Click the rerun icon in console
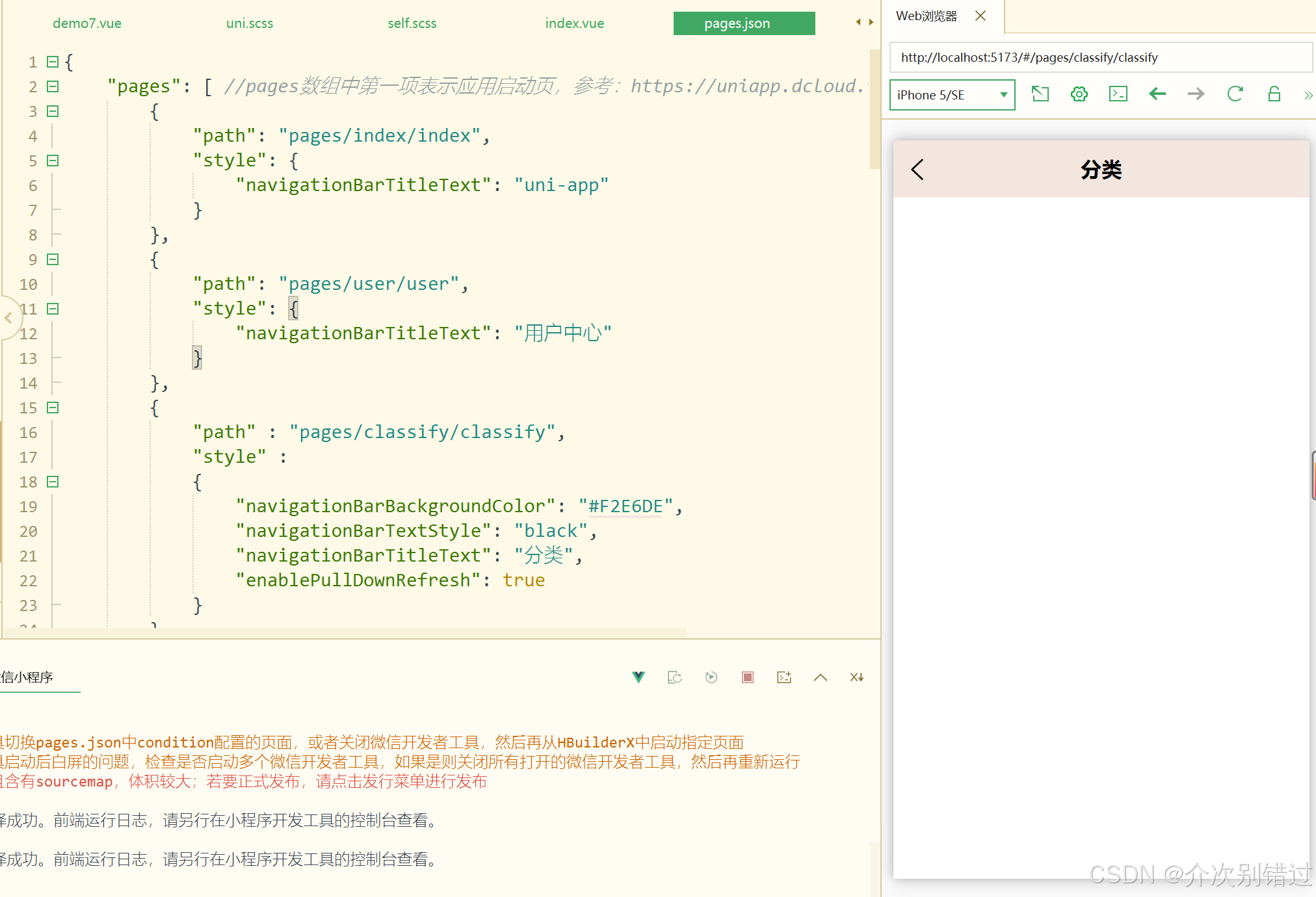1316x897 pixels. (x=711, y=677)
